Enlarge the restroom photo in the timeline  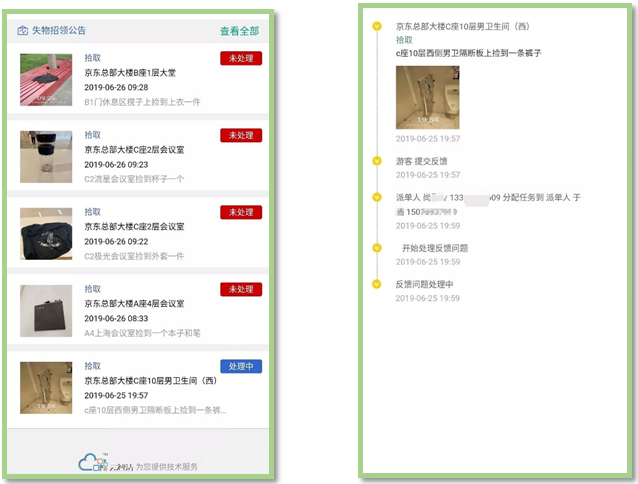pyautogui.click(x=427, y=97)
